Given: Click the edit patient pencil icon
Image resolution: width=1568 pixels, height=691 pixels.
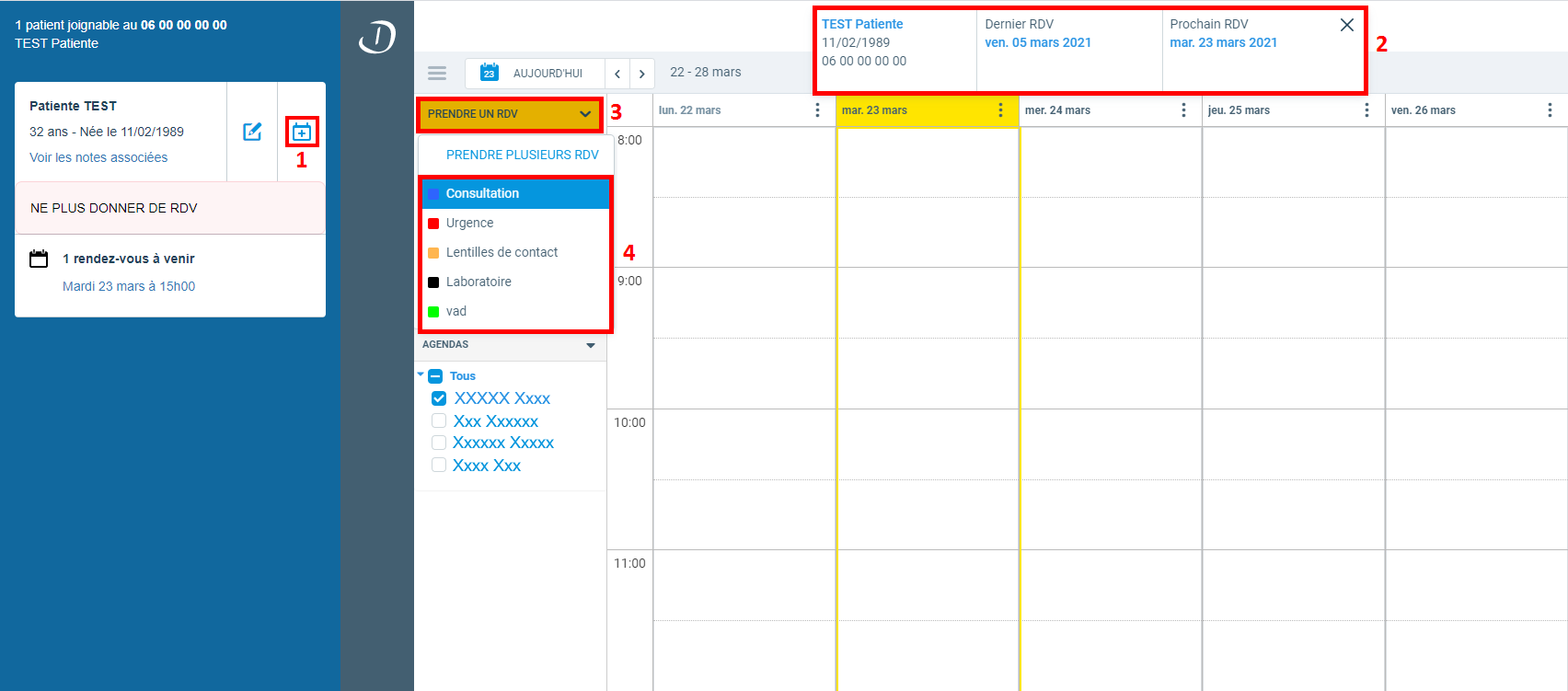Looking at the screenshot, I should [x=252, y=132].
